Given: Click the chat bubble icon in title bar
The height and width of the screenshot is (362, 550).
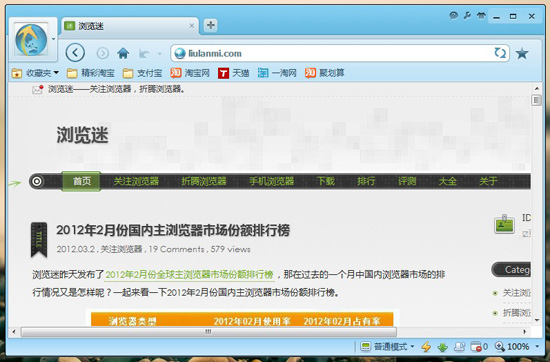Looking at the screenshot, I should [x=454, y=15].
